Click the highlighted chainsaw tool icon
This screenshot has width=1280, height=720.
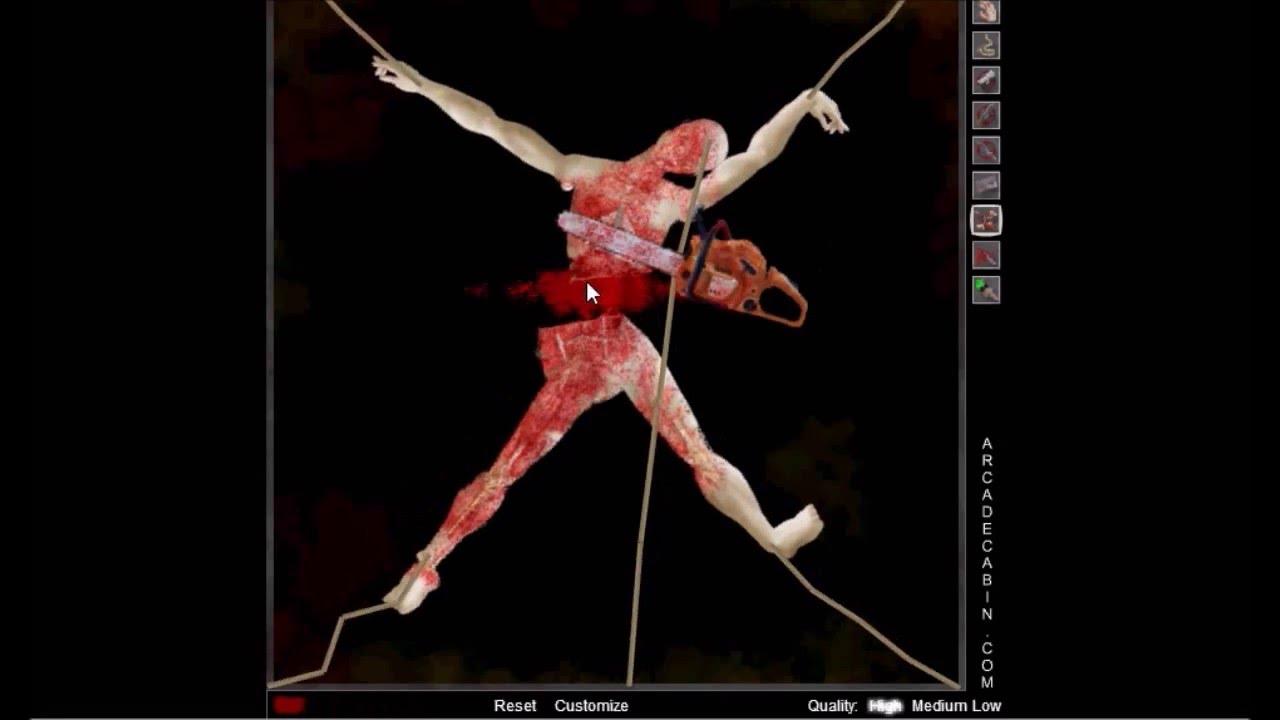click(x=986, y=220)
